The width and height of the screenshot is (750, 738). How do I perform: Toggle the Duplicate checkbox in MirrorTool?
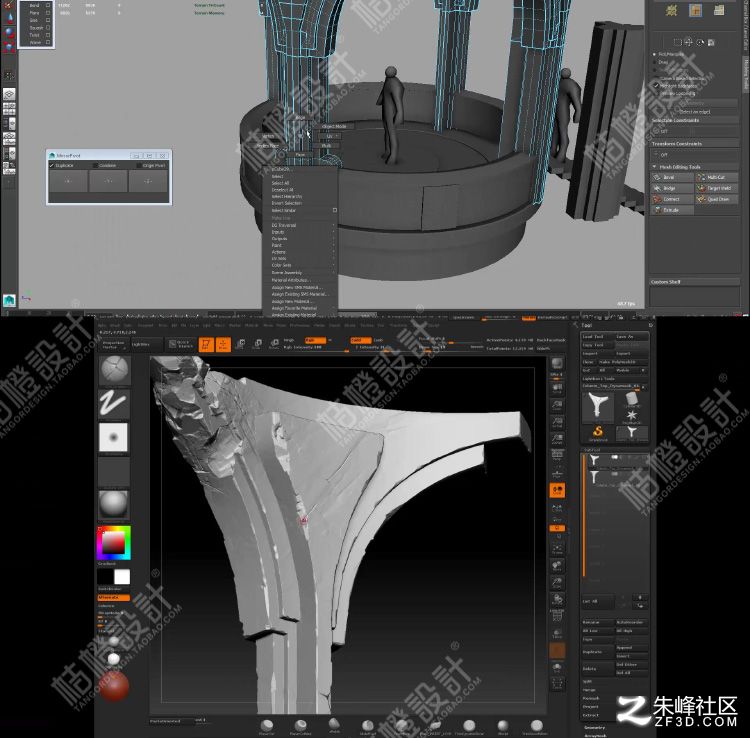(52, 165)
